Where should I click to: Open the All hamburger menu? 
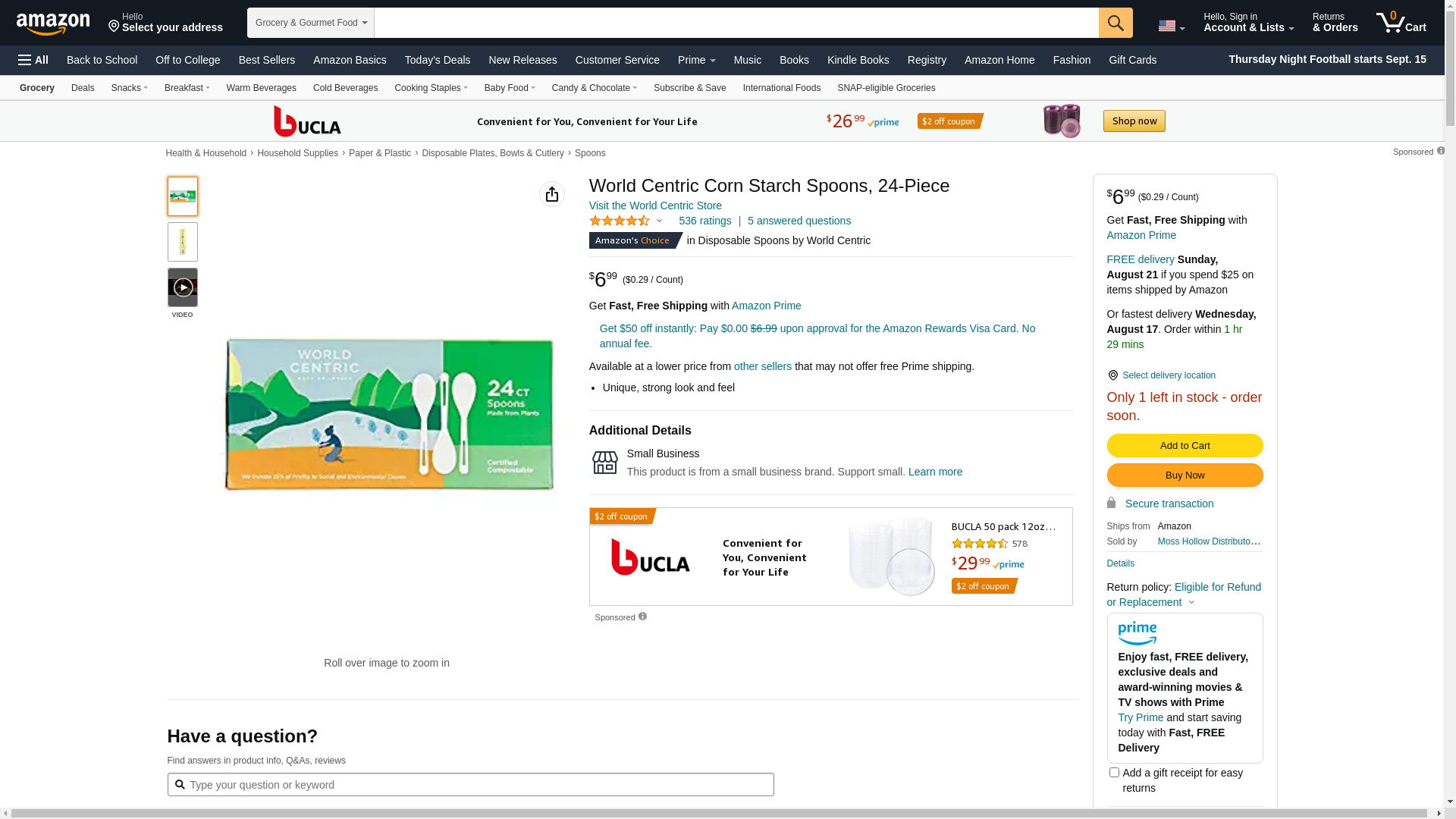(33, 60)
